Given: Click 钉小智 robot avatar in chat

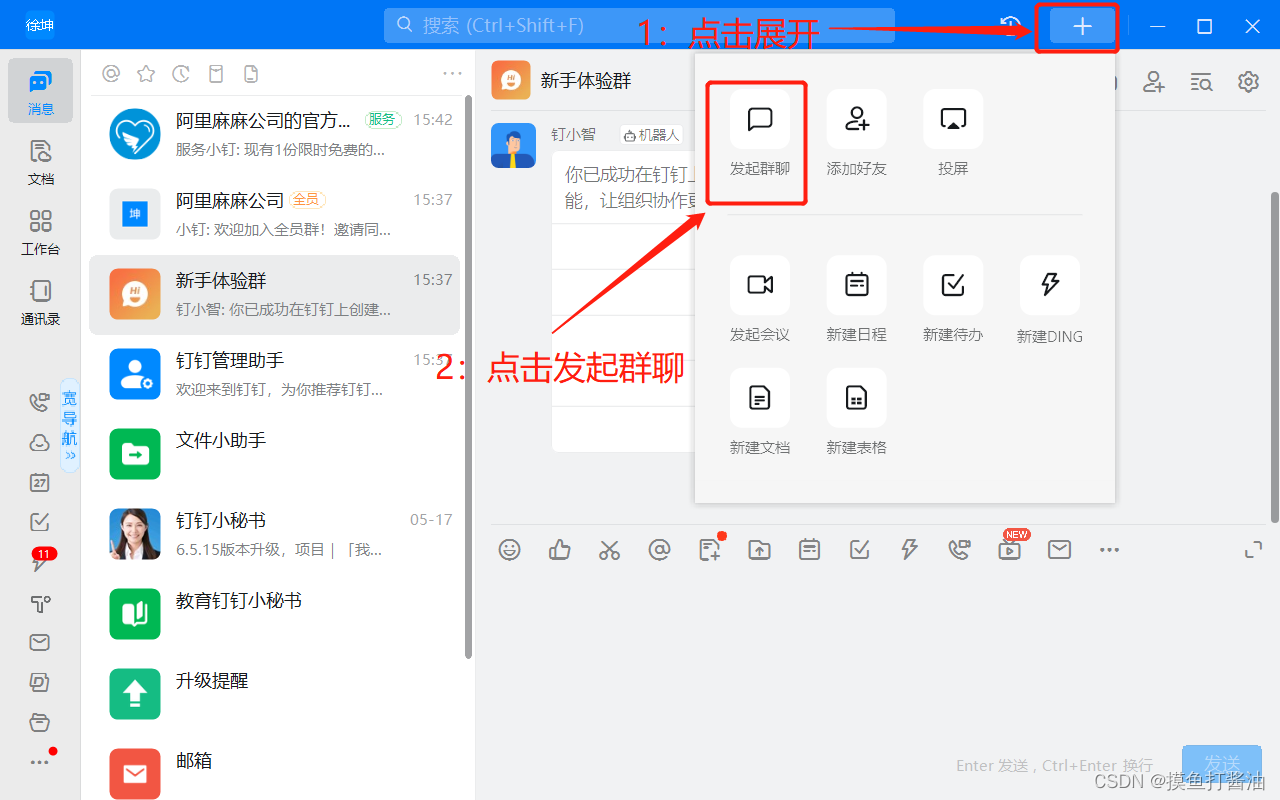Looking at the screenshot, I should (512, 146).
